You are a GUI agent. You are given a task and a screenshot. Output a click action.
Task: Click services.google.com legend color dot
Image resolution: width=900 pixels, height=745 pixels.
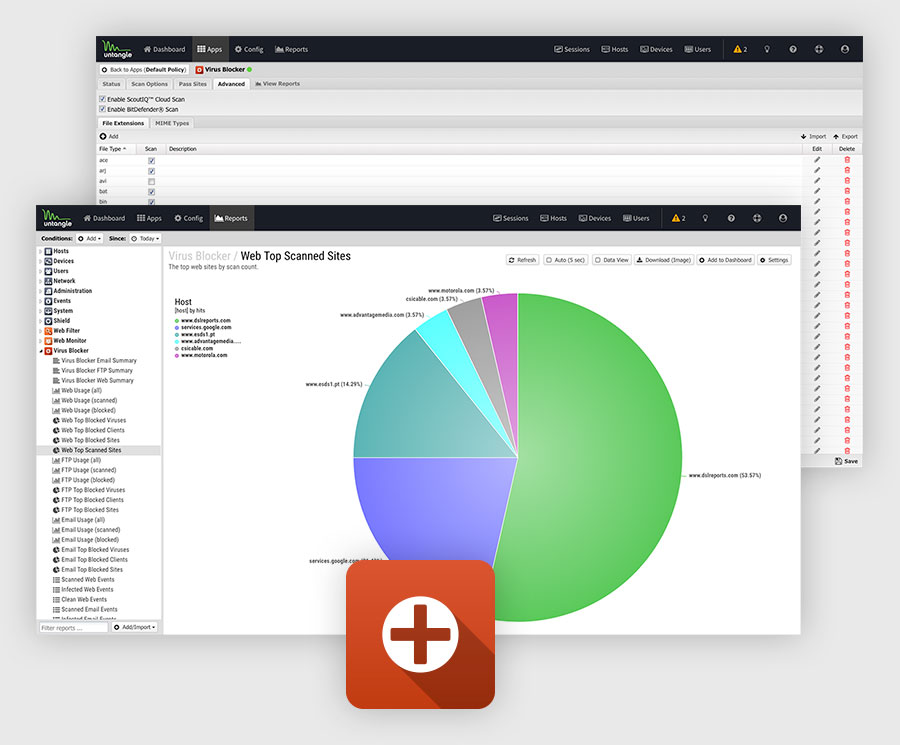pos(177,328)
